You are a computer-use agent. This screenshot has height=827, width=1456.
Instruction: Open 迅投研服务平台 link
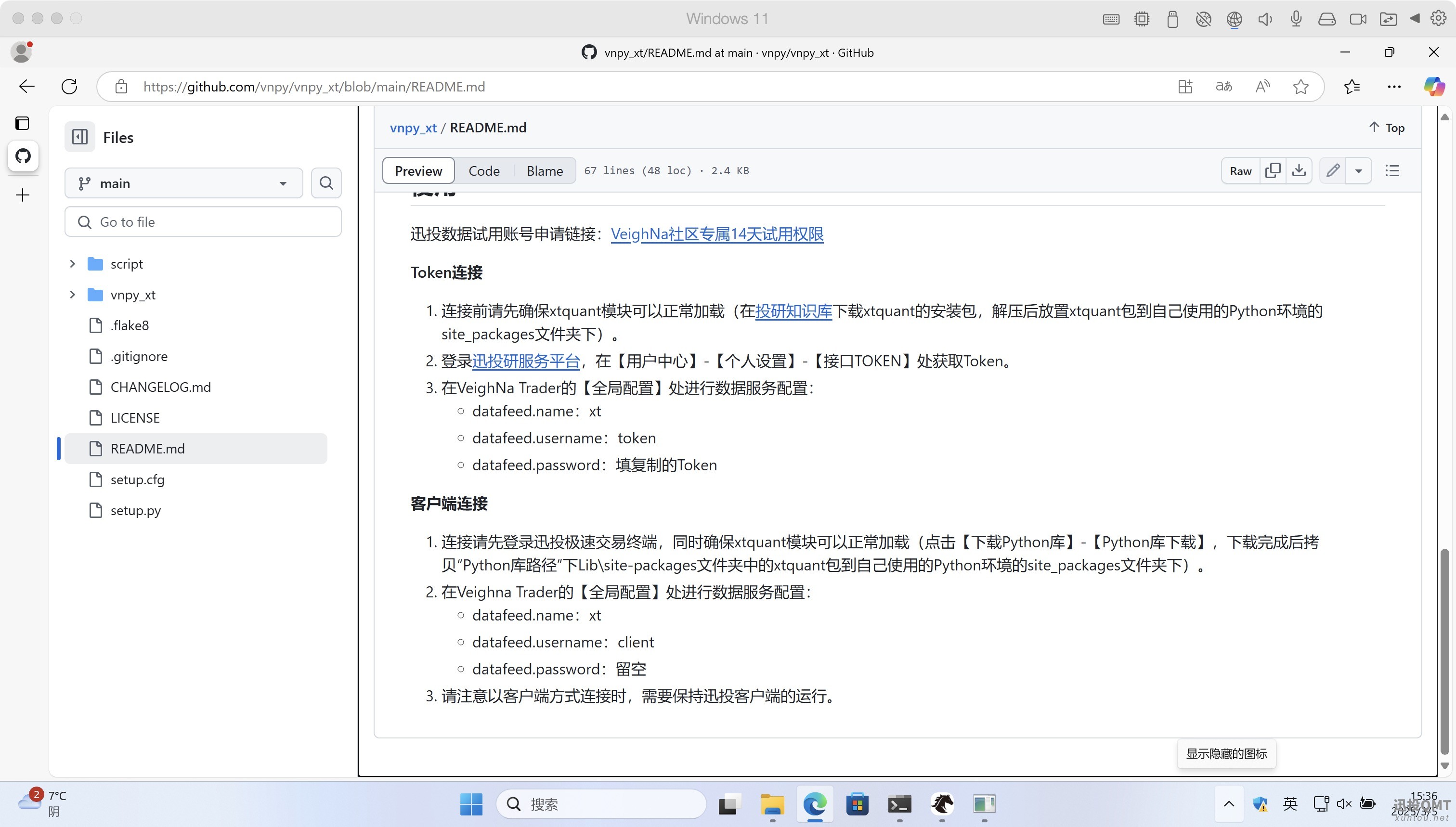525,361
